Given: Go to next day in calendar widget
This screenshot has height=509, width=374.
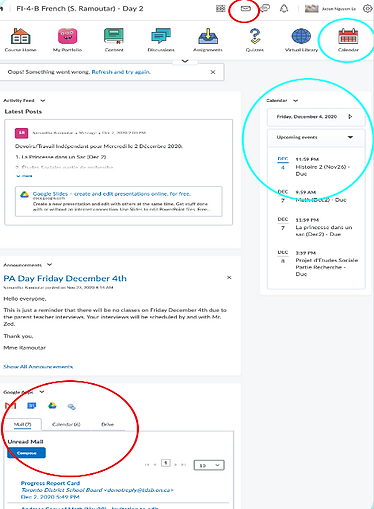Looking at the screenshot, I should (350, 117).
